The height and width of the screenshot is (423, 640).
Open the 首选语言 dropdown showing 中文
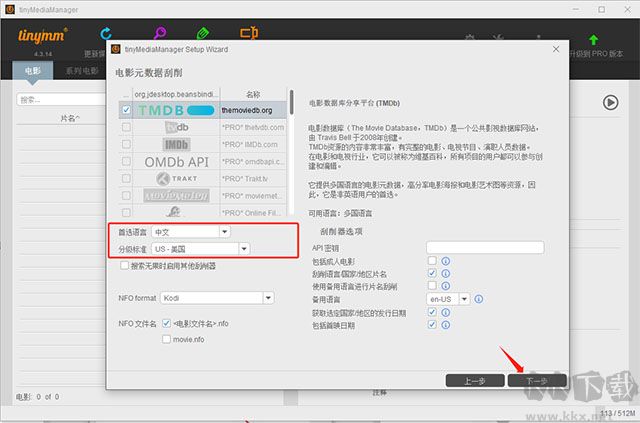point(191,232)
